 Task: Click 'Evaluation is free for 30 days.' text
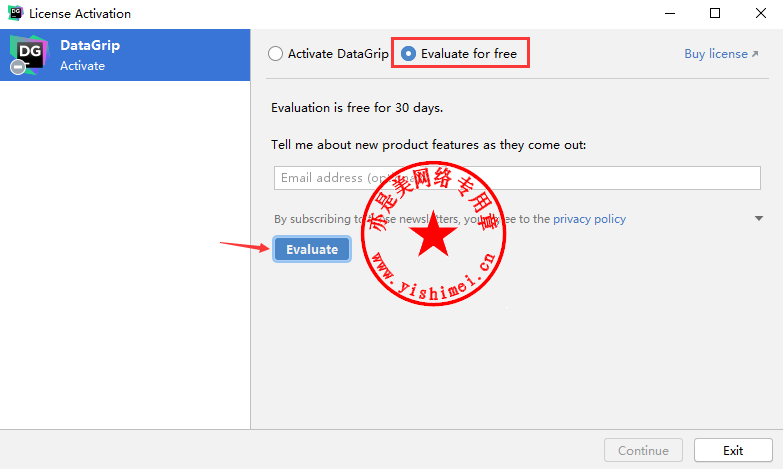click(x=357, y=108)
